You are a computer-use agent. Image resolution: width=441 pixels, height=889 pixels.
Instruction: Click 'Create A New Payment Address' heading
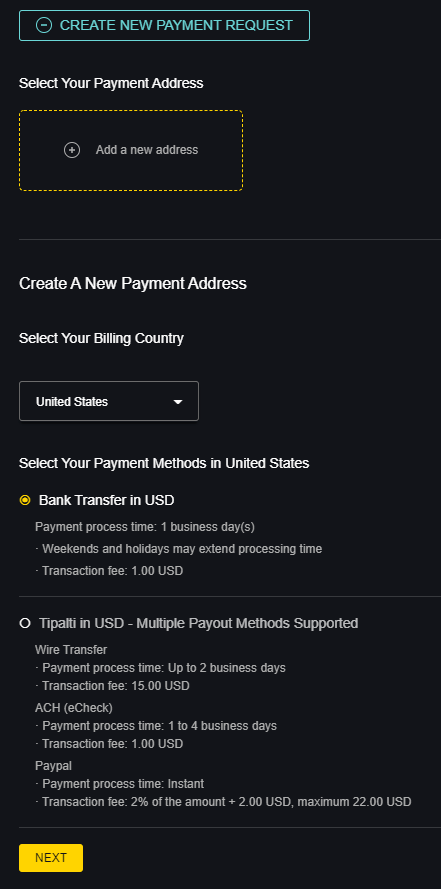tap(133, 283)
